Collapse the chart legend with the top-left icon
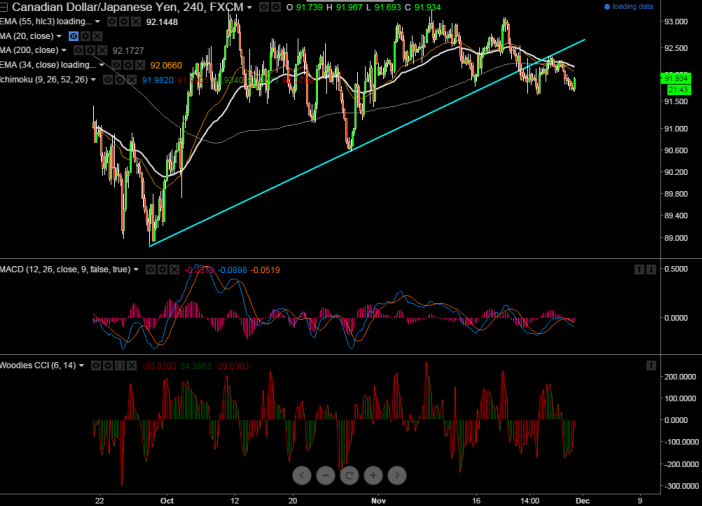This screenshot has height=506, width=702. pyautogui.click(x=3, y=7)
